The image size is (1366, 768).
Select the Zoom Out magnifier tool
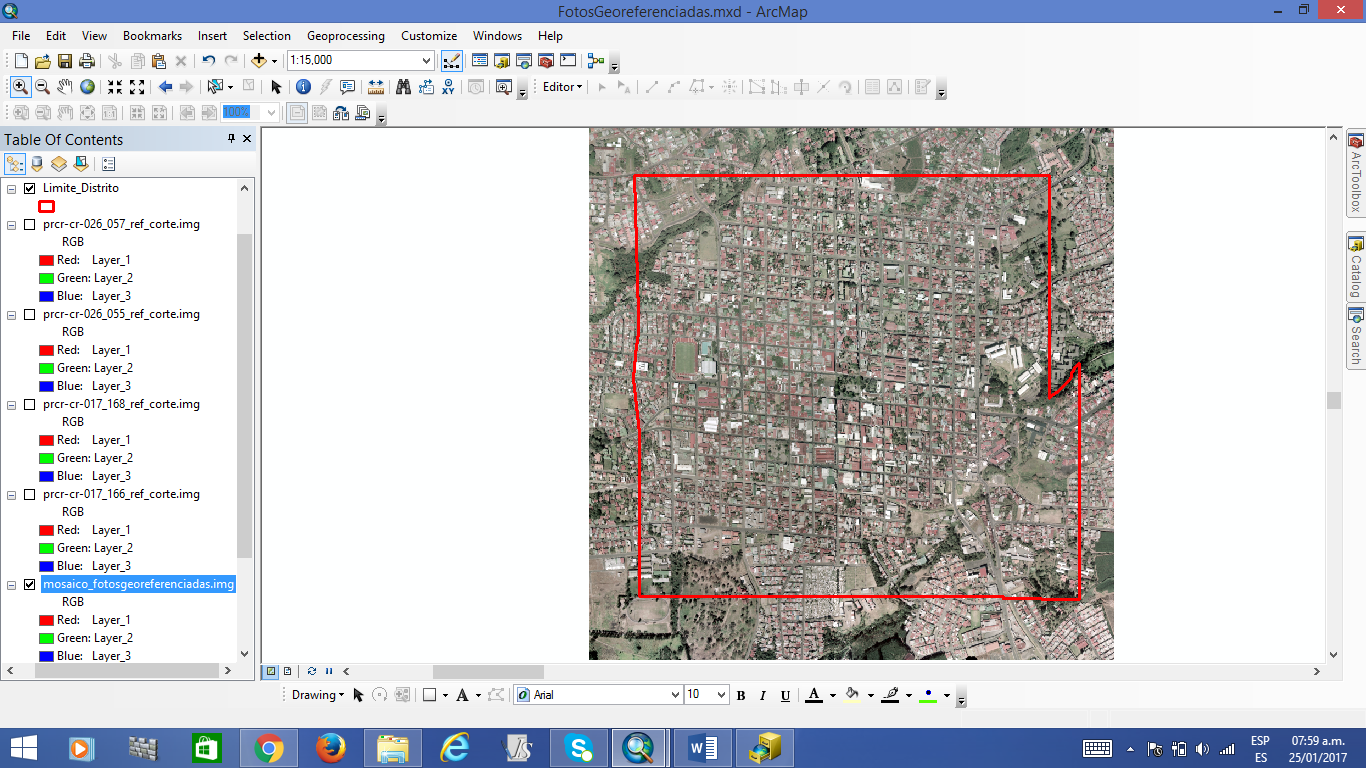coord(42,87)
